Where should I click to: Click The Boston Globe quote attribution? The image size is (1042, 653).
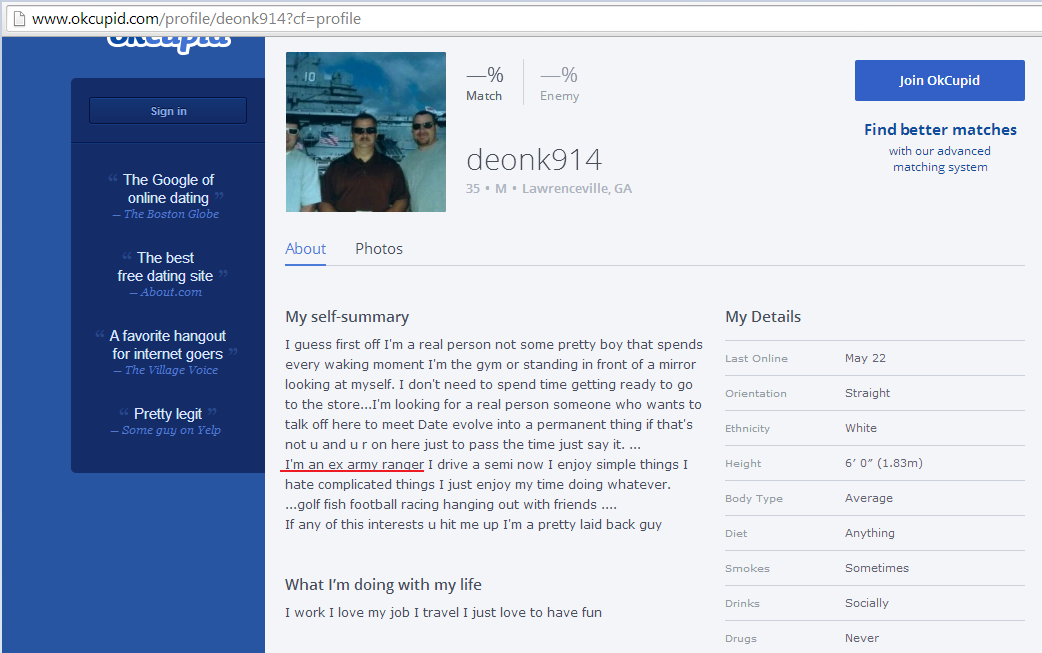point(170,214)
